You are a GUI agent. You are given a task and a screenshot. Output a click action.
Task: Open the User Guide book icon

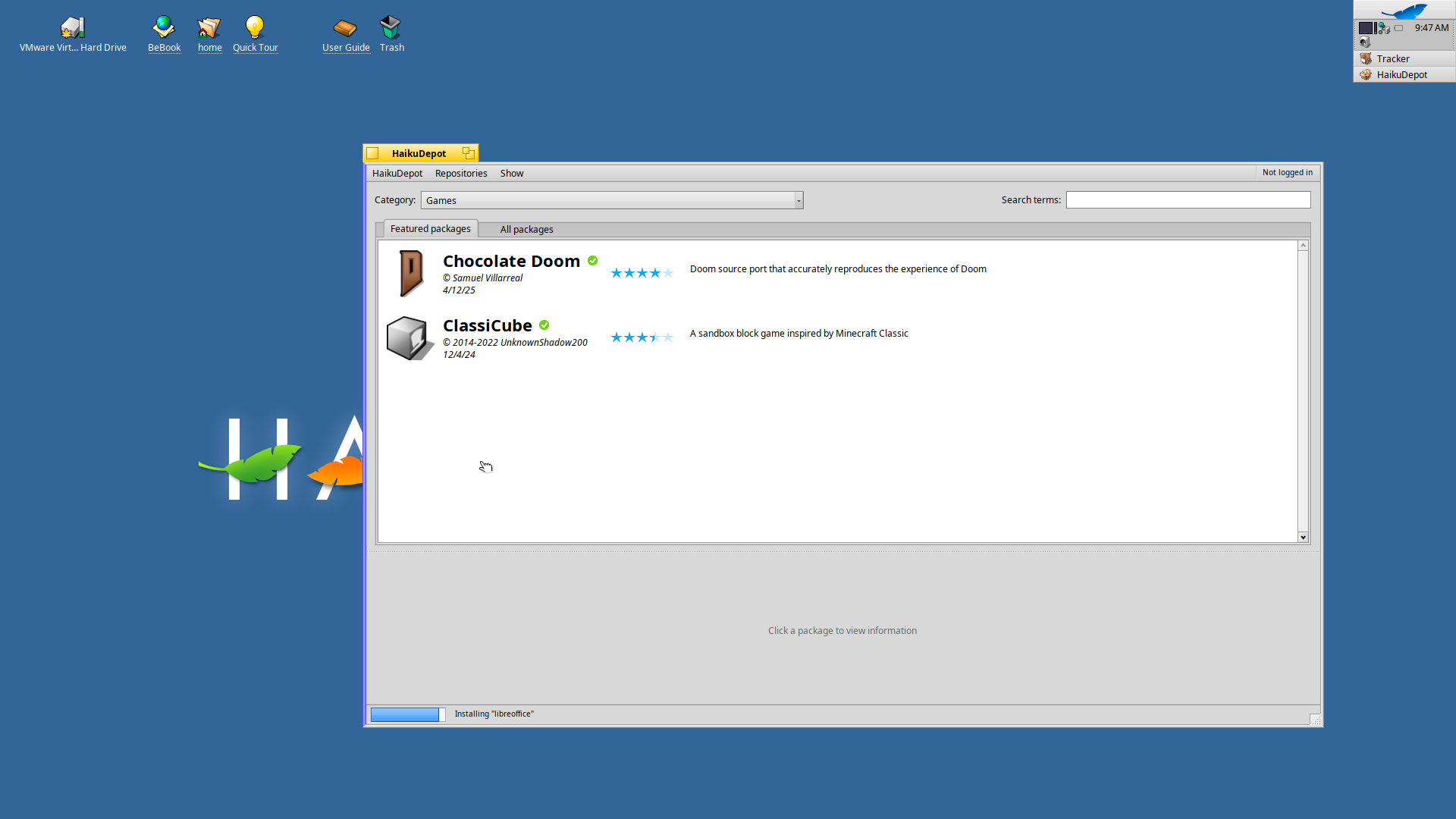346,28
